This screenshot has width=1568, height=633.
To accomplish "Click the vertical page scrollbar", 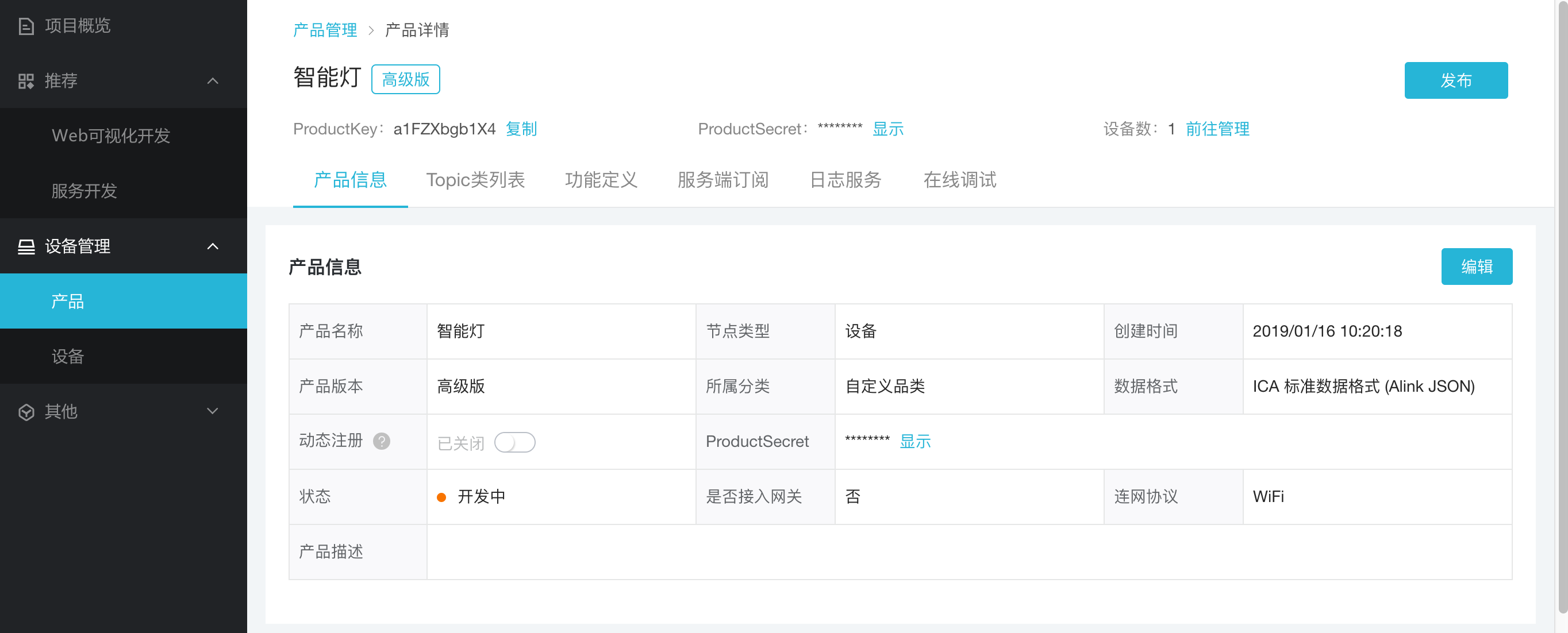I will 1562,304.
